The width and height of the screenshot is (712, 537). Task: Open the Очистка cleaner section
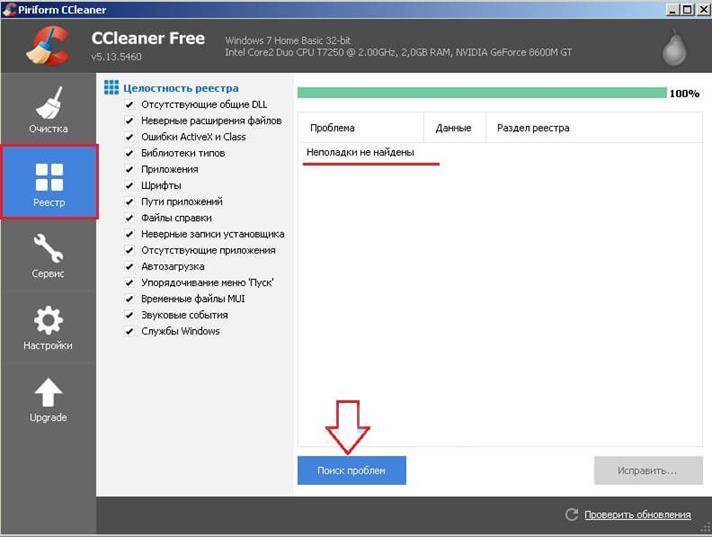pos(48,109)
